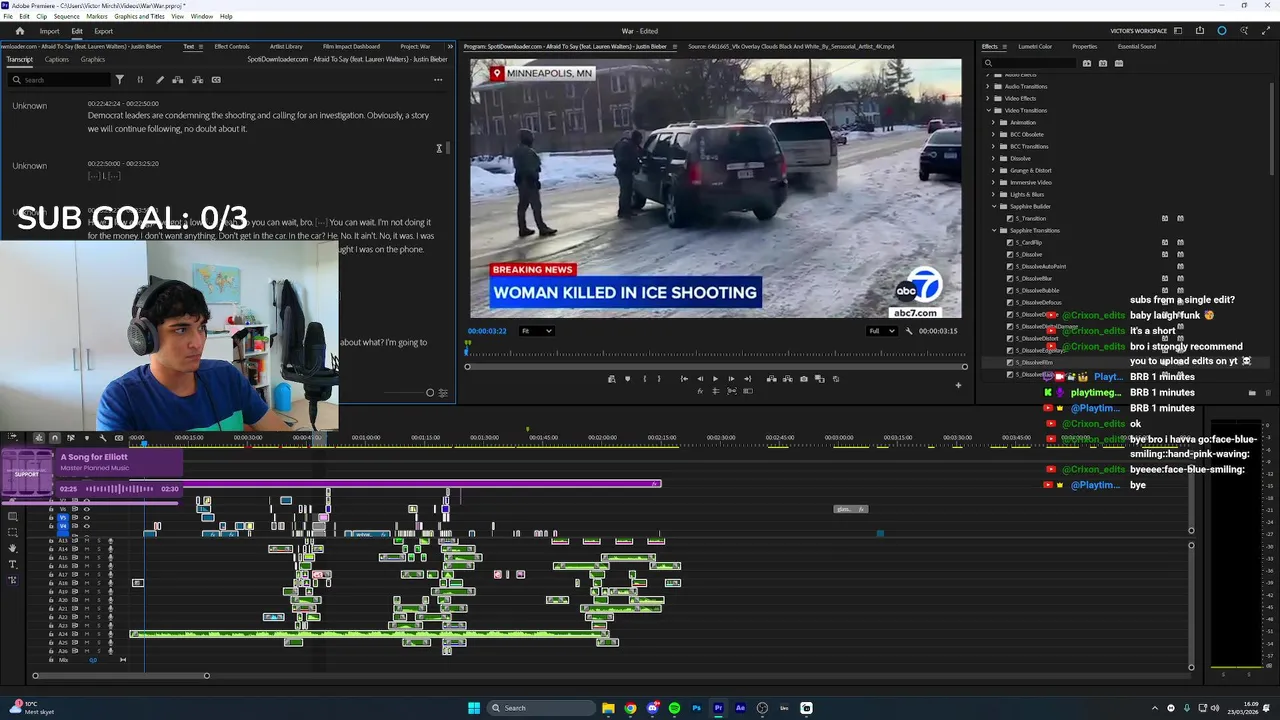The width and height of the screenshot is (1280, 720).
Task: Open the Import workspace
Action: 49,31
